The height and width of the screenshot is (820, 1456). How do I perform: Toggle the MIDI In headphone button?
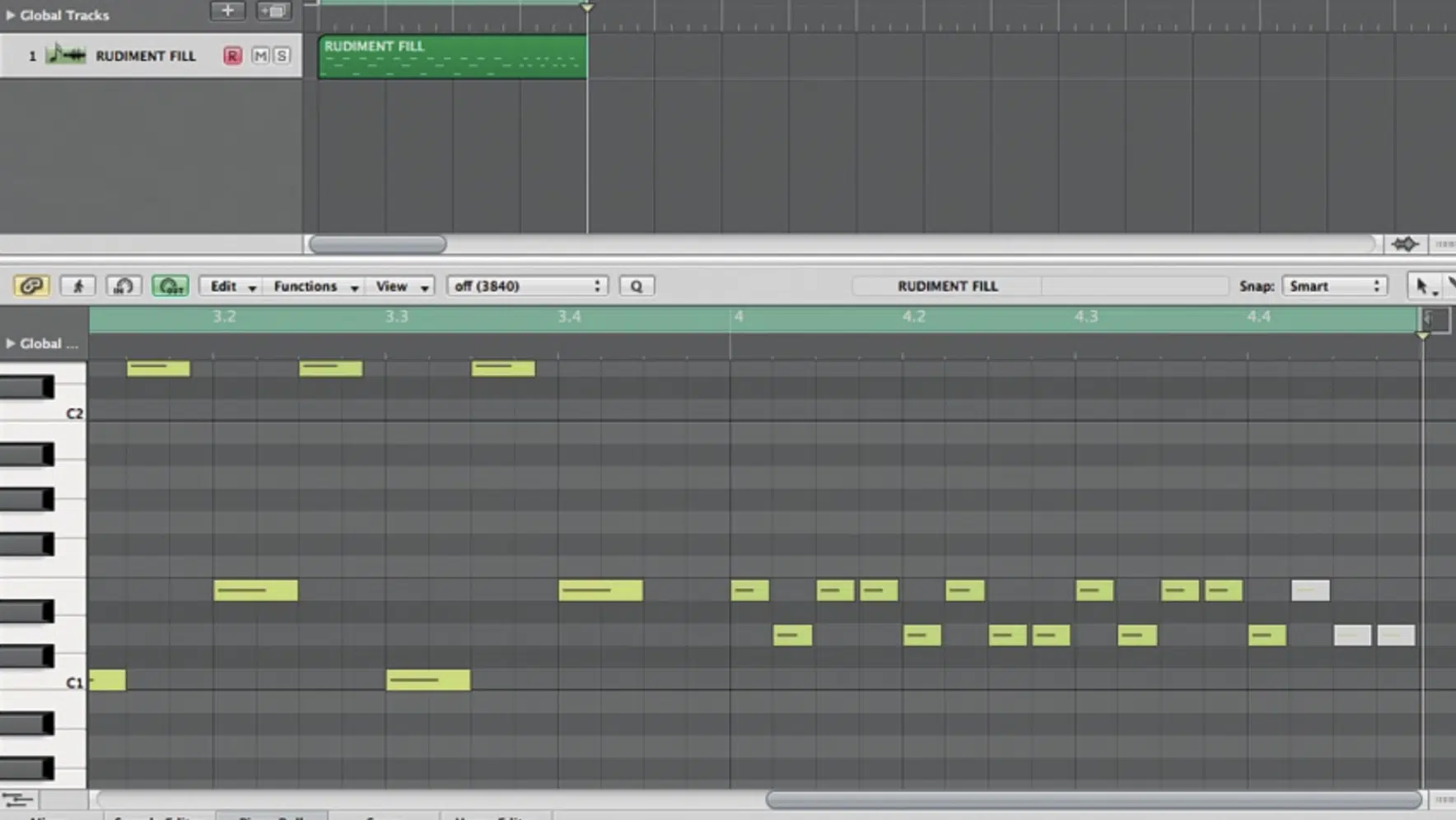[124, 286]
